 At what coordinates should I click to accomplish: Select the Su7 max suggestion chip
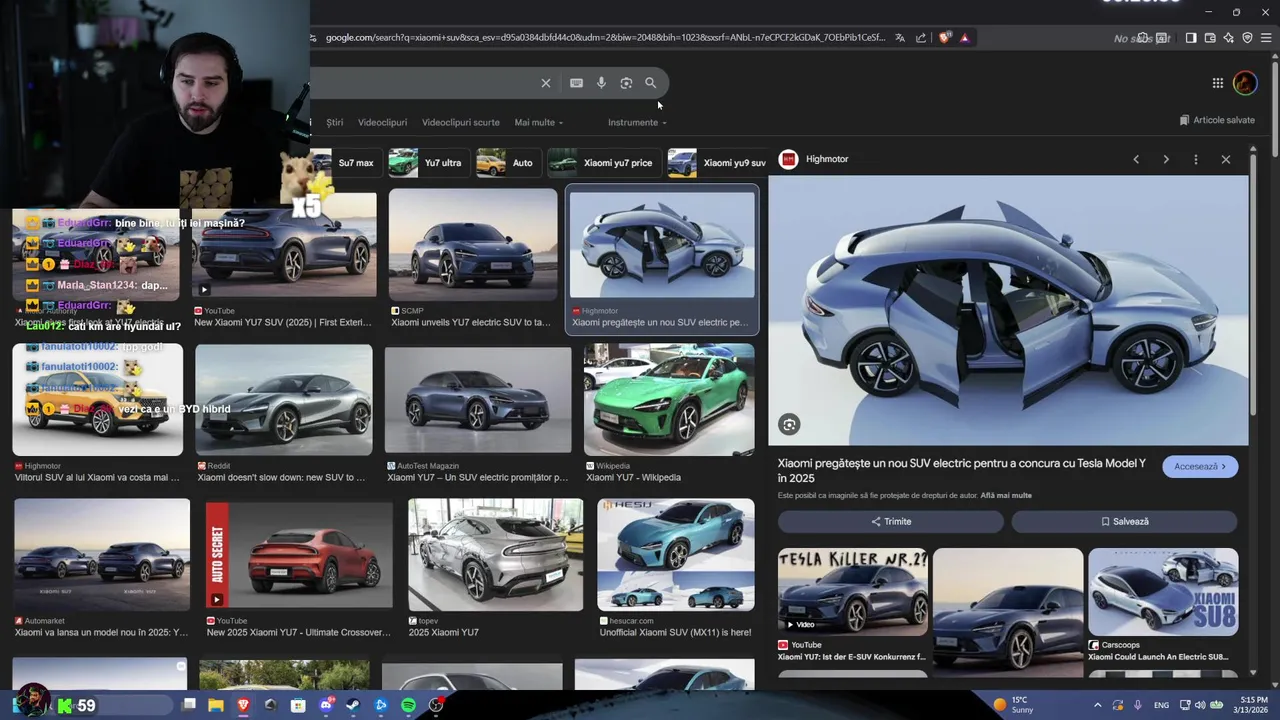coord(344,163)
